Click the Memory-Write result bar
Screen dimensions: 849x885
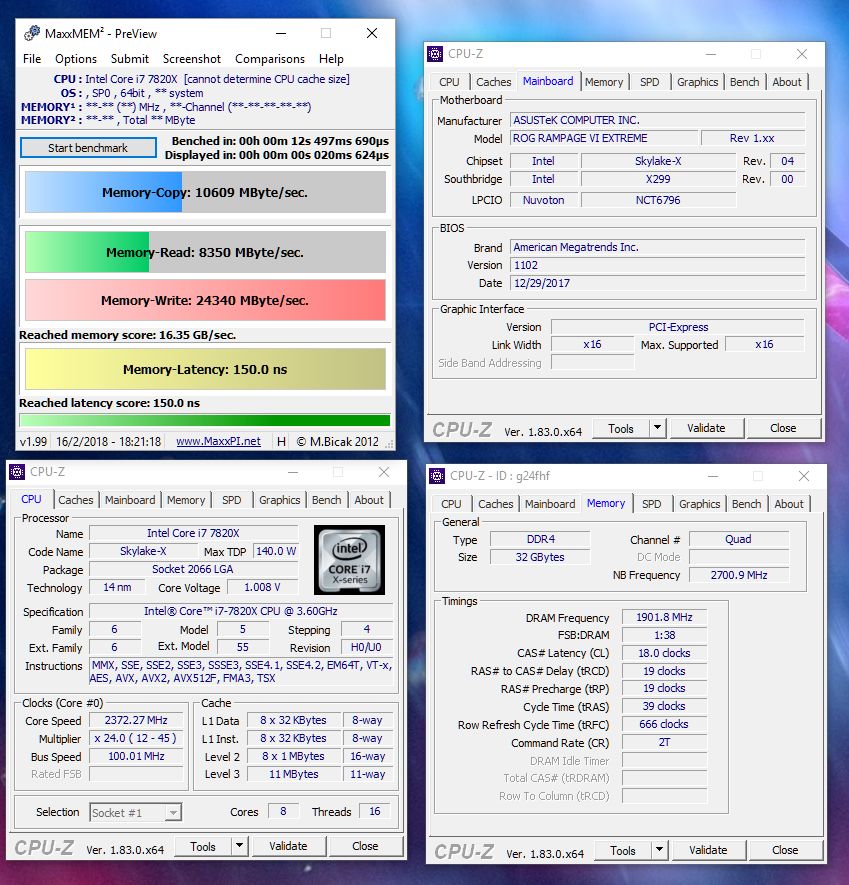coord(205,300)
